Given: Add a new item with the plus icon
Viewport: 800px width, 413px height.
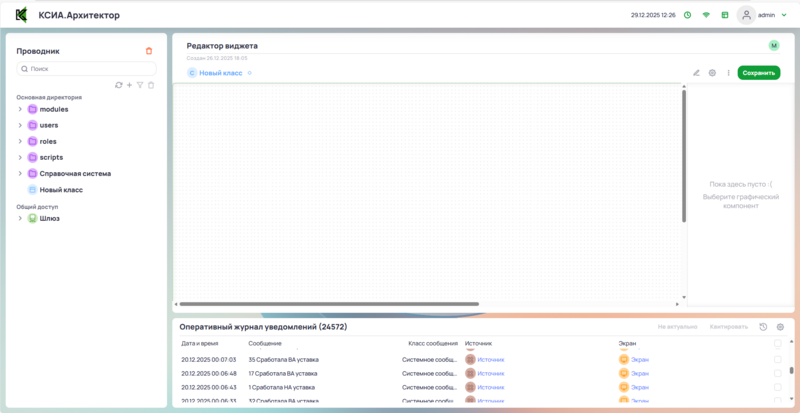Looking at the screenshot, I should (129, 85).
